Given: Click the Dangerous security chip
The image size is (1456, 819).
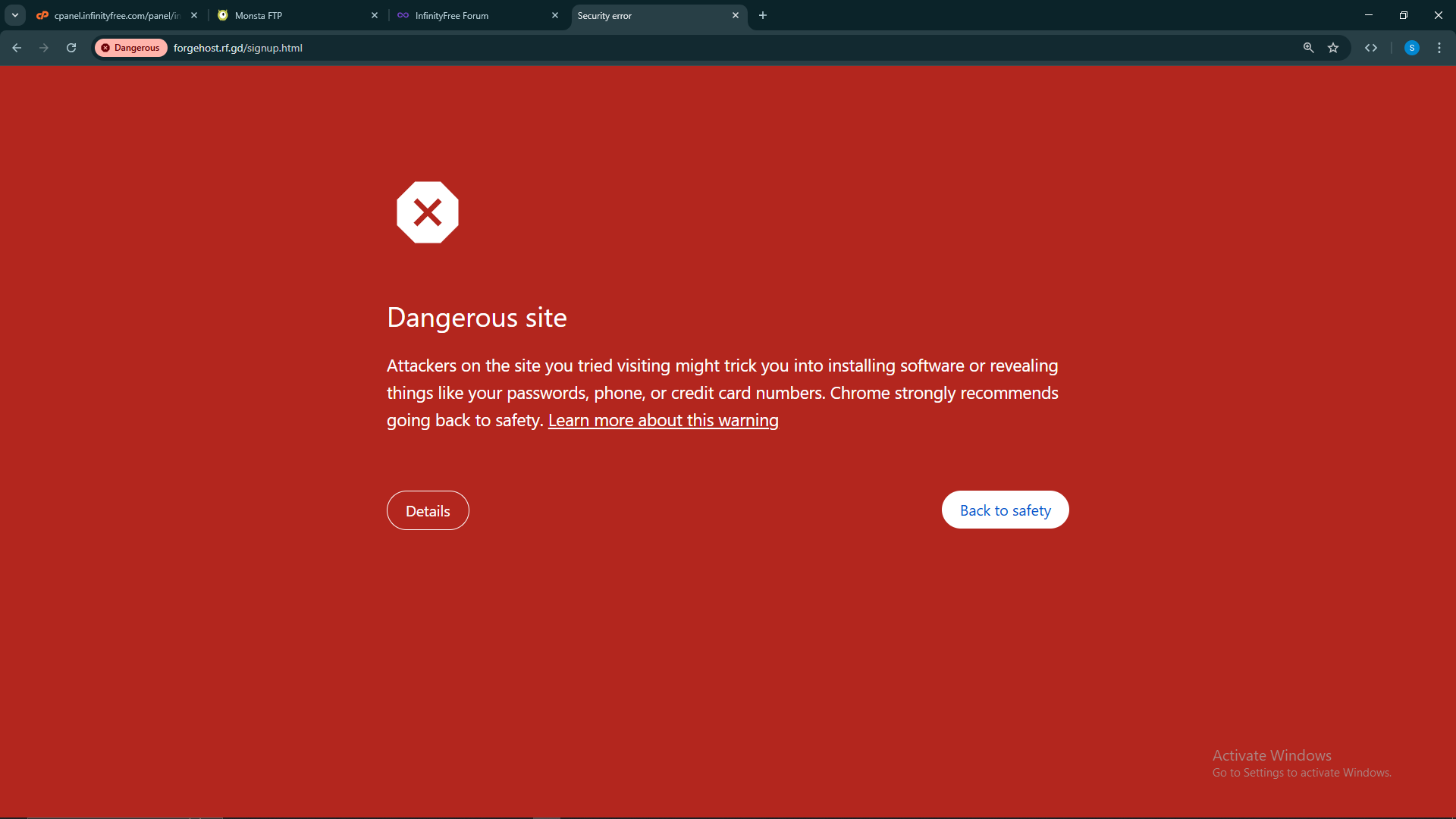Looking at the screenshot, I should pyautogui.click(x=130, y=48).
